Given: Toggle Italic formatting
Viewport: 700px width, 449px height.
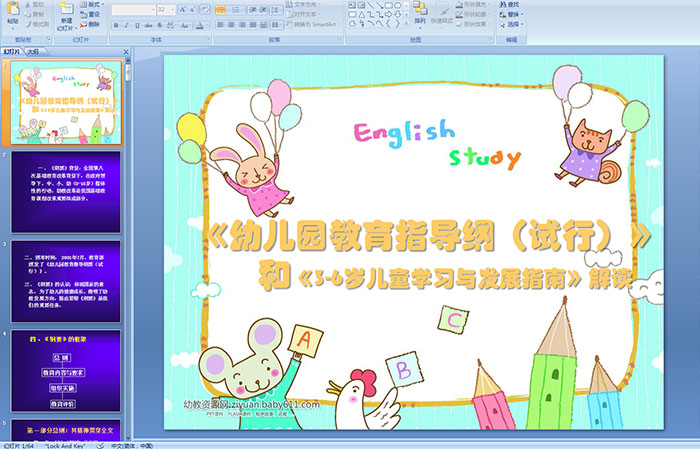Looking at the screenshot, I should click(127, 25).
